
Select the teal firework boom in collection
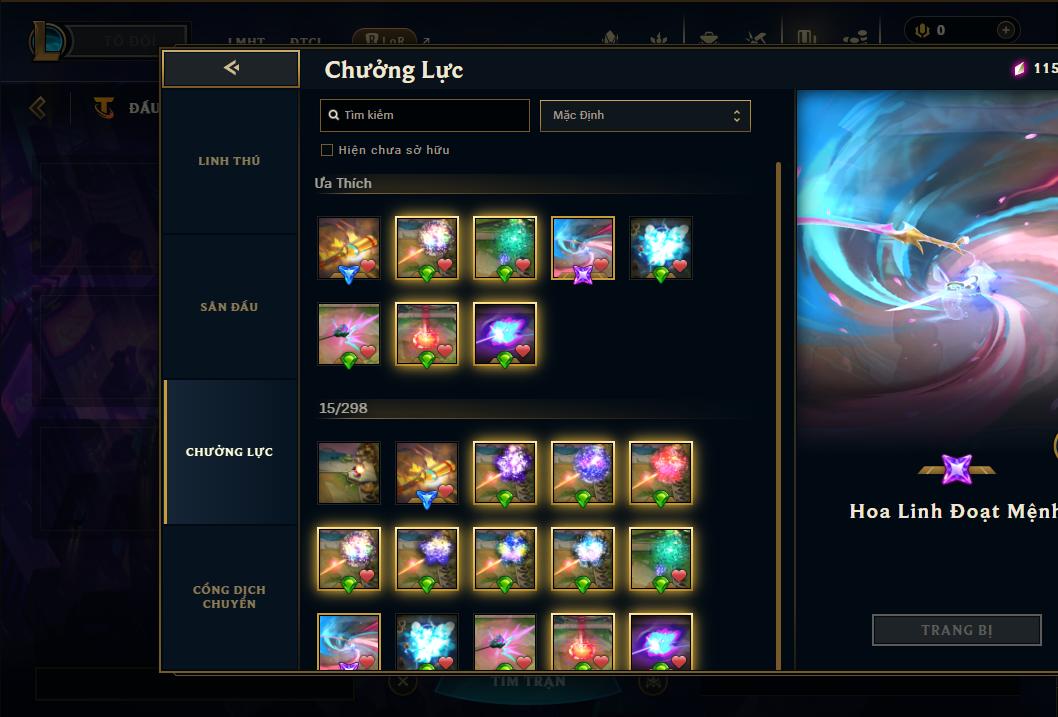(x=661, y=559)
